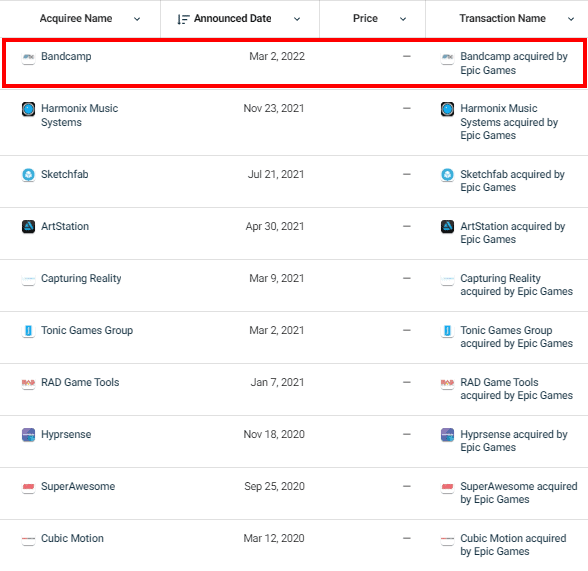The image size is (588, 571).
Task: Open the Capturing Reality acquiree link
Action: 81,279
